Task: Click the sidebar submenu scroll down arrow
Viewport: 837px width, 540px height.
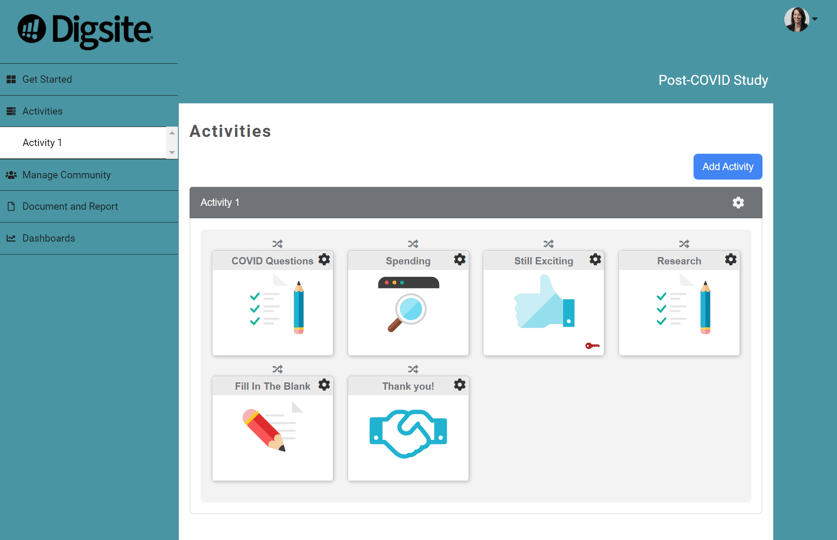Action: click(172, 153)
